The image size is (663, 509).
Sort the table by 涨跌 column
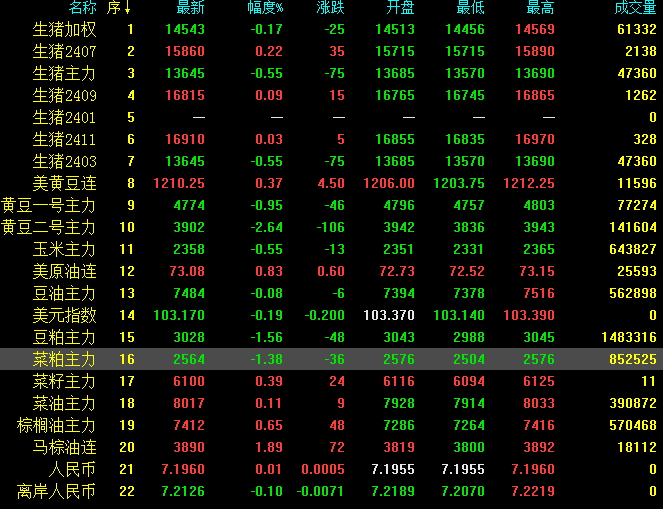(330, 8)
